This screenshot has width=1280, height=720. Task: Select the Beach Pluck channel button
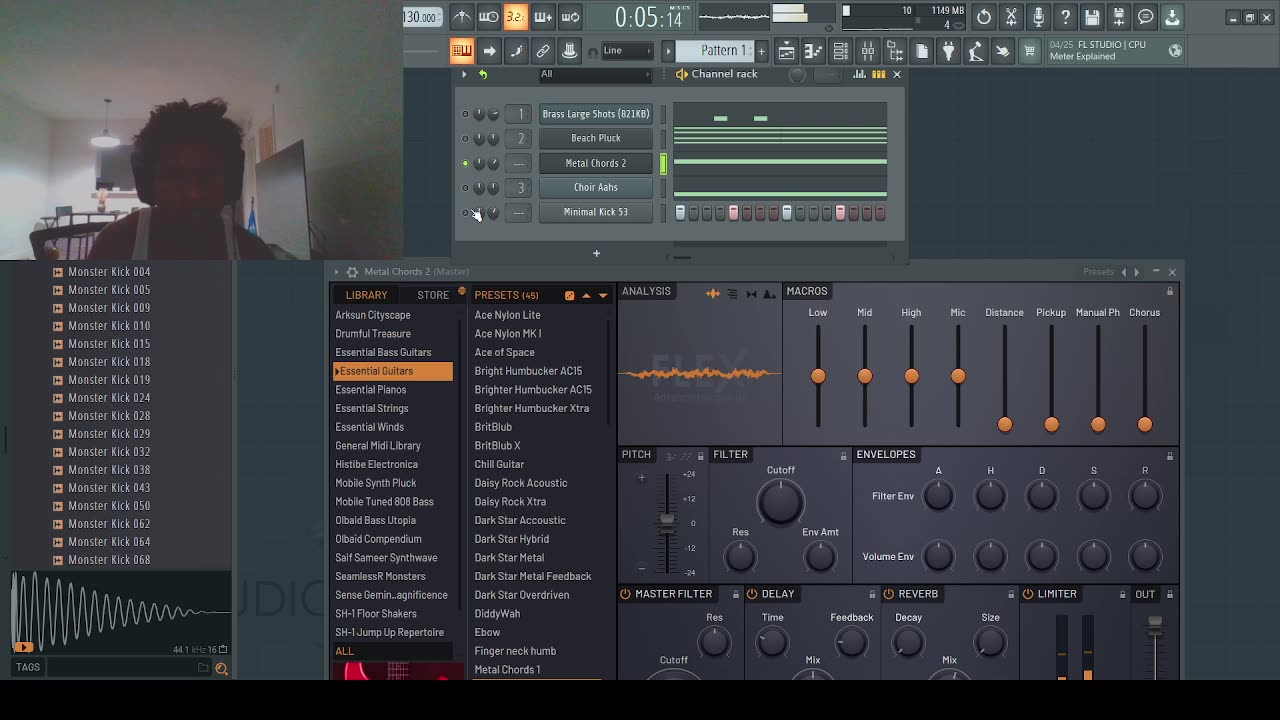pos(596,138)
